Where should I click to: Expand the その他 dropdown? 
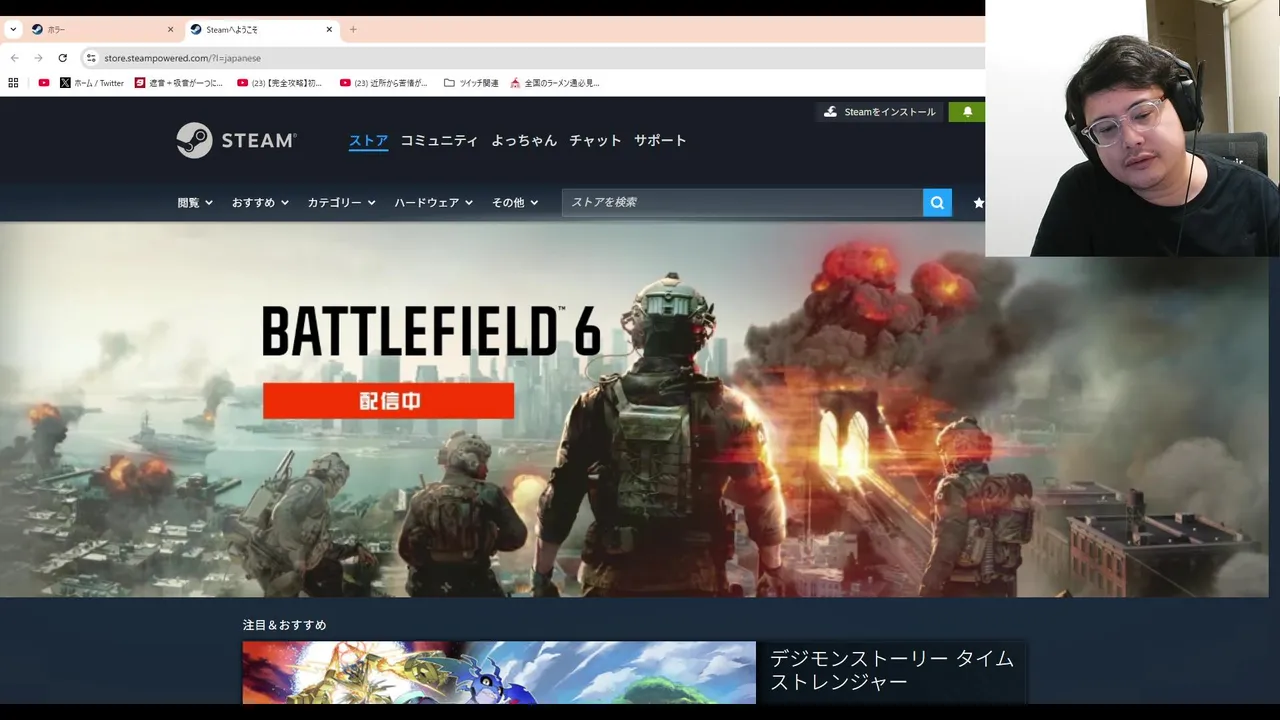(x=515, y=202)
